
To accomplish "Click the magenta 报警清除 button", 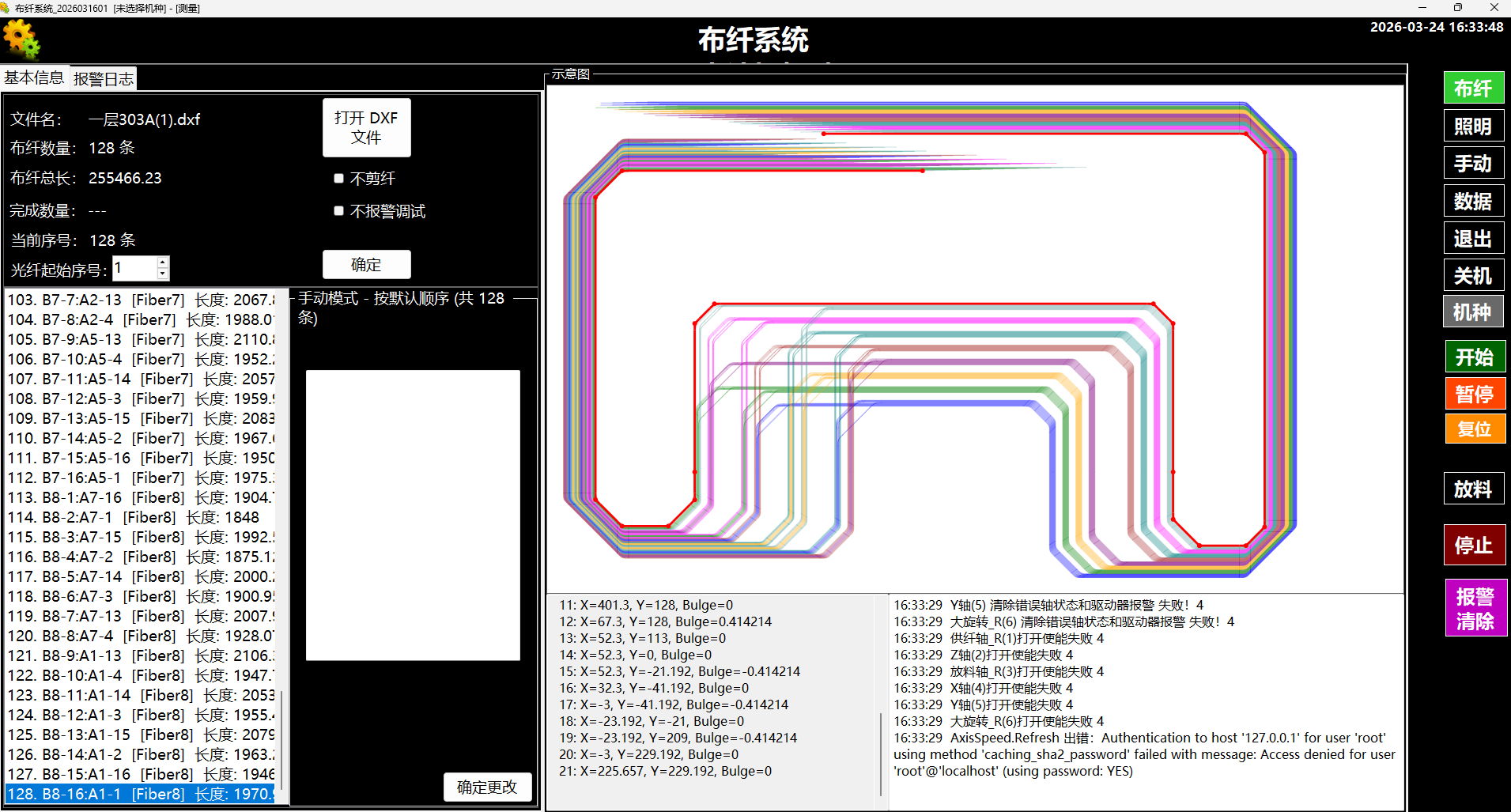I will [x=1475, y=608].
